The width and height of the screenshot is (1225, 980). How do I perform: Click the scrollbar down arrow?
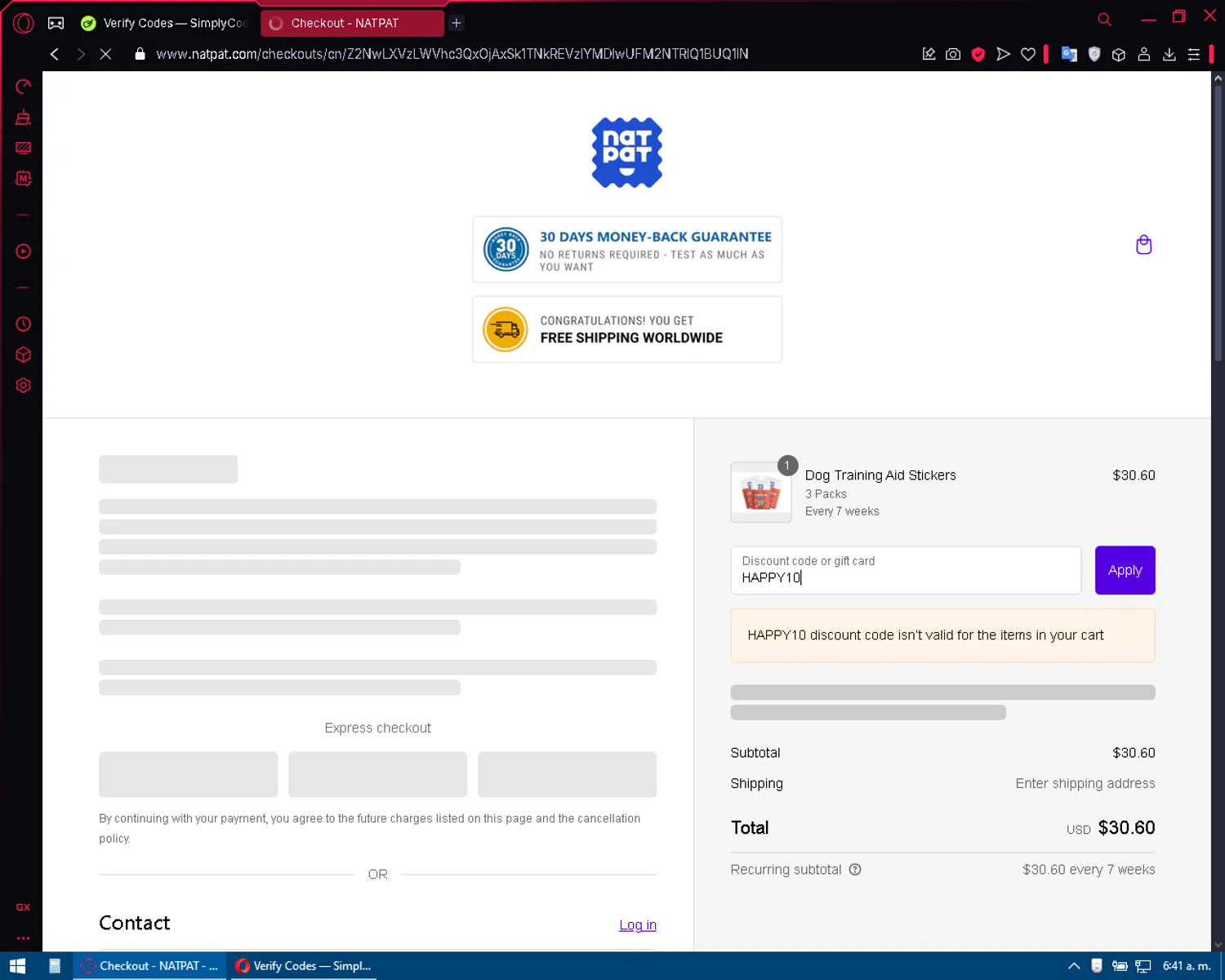pos(1218,945)
